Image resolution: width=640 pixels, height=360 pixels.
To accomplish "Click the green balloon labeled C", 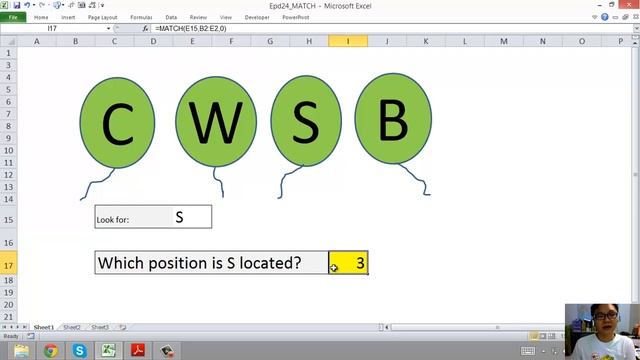I will [118, 123].
